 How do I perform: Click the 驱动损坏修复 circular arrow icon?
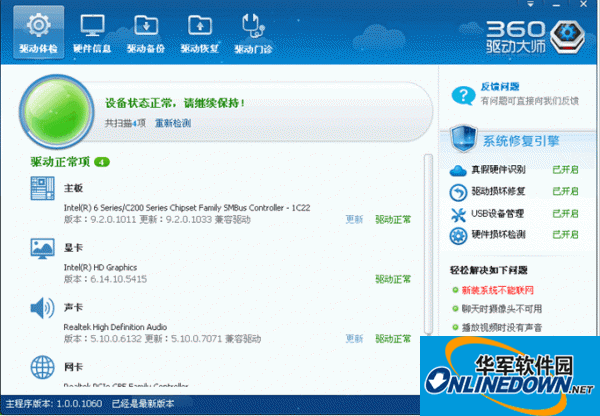[x=458, y=192]
